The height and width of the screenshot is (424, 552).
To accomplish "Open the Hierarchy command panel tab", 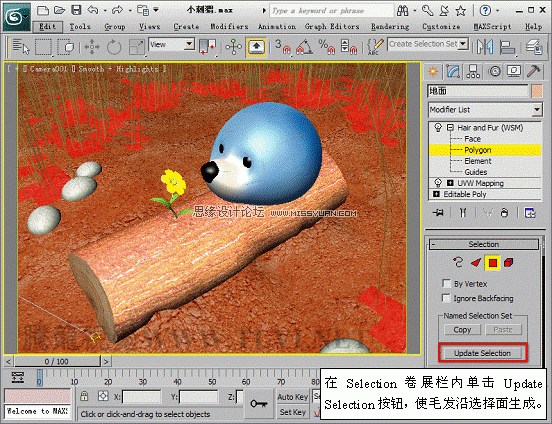I will [473, 71].
